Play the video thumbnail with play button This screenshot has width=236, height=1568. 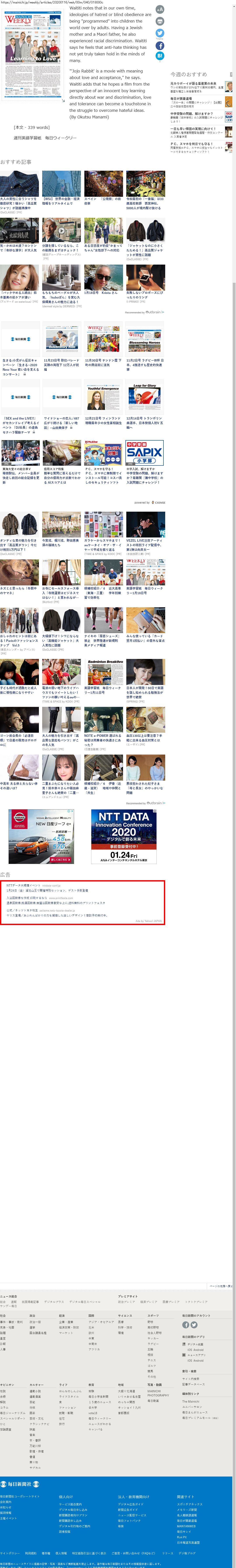(61, 231)
